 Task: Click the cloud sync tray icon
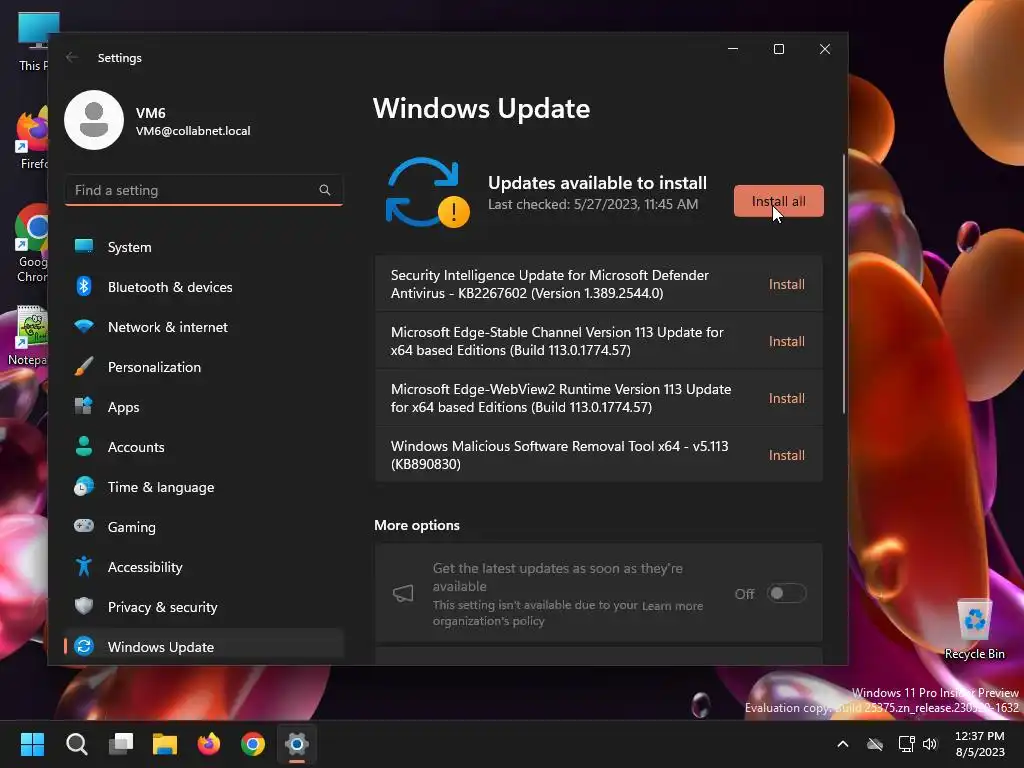pyautogui.click(x=875, y=744)
